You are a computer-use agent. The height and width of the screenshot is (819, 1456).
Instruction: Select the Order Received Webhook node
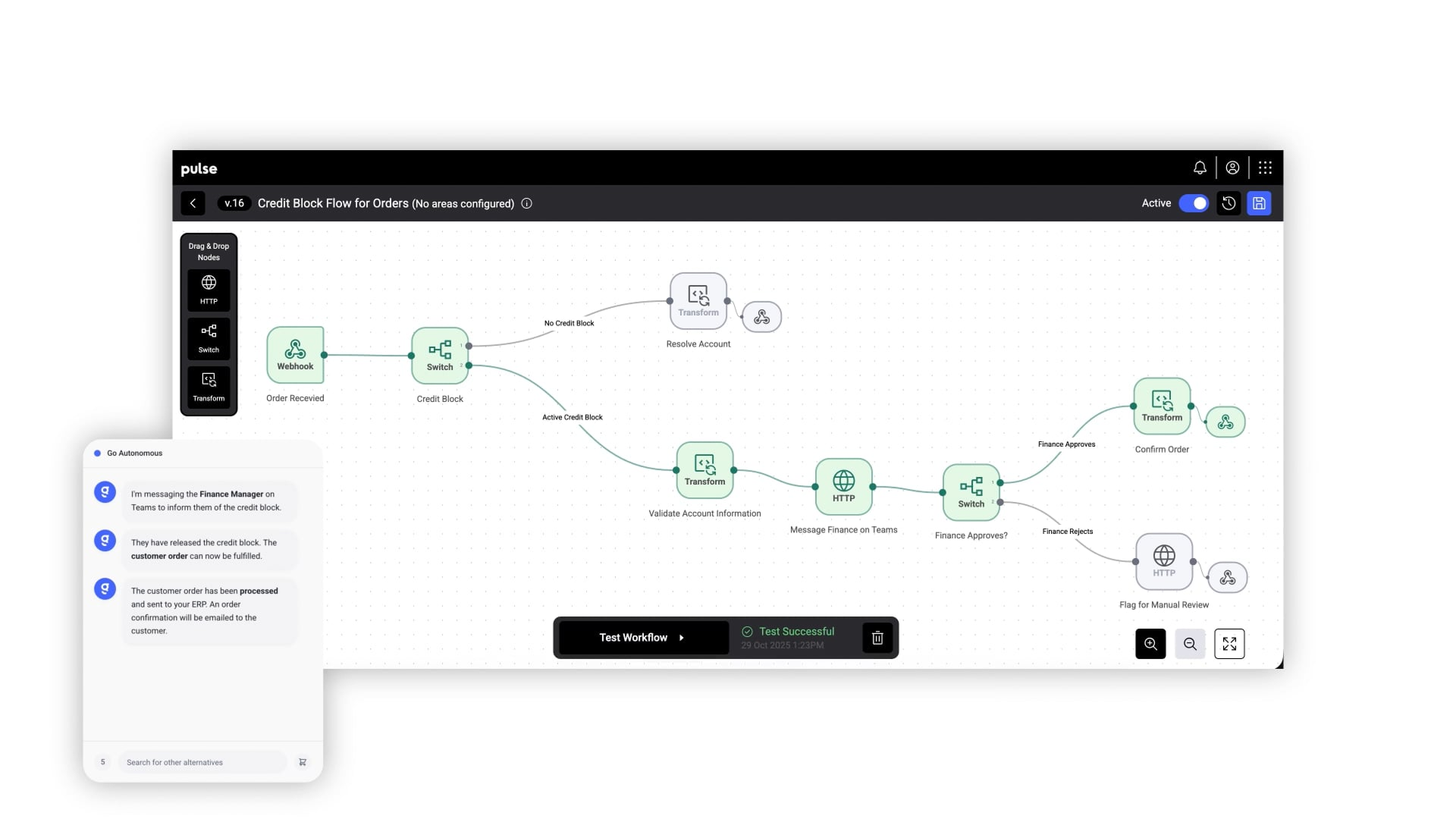pyautogui.click(x=295, y=355)
